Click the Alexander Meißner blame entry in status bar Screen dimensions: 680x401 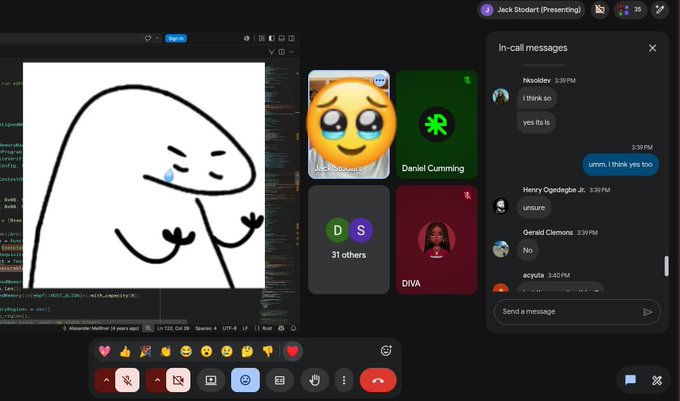tap(101, 328)
